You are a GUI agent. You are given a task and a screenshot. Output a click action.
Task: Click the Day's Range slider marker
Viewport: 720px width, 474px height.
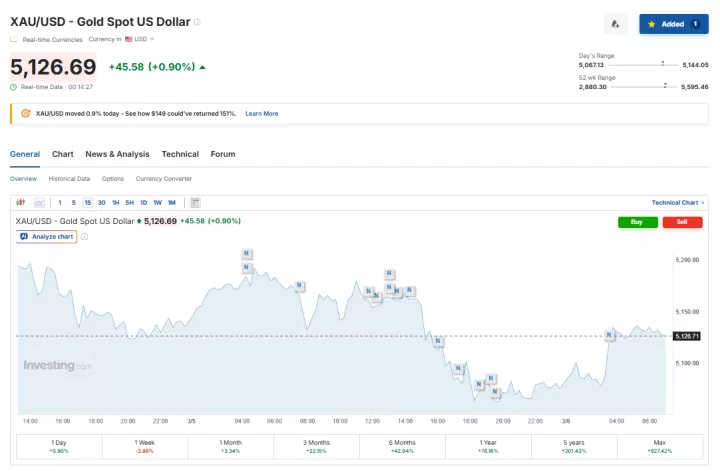coord(663,63)
